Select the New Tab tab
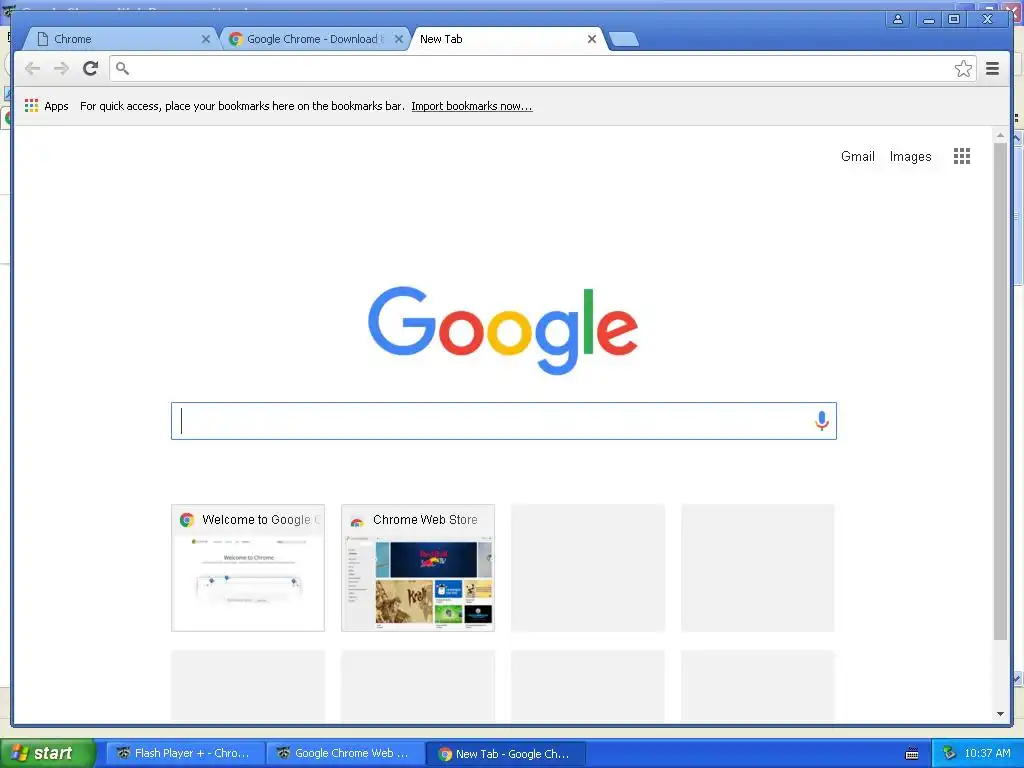Screen dimensions: 1024x768 pos(506,39)
